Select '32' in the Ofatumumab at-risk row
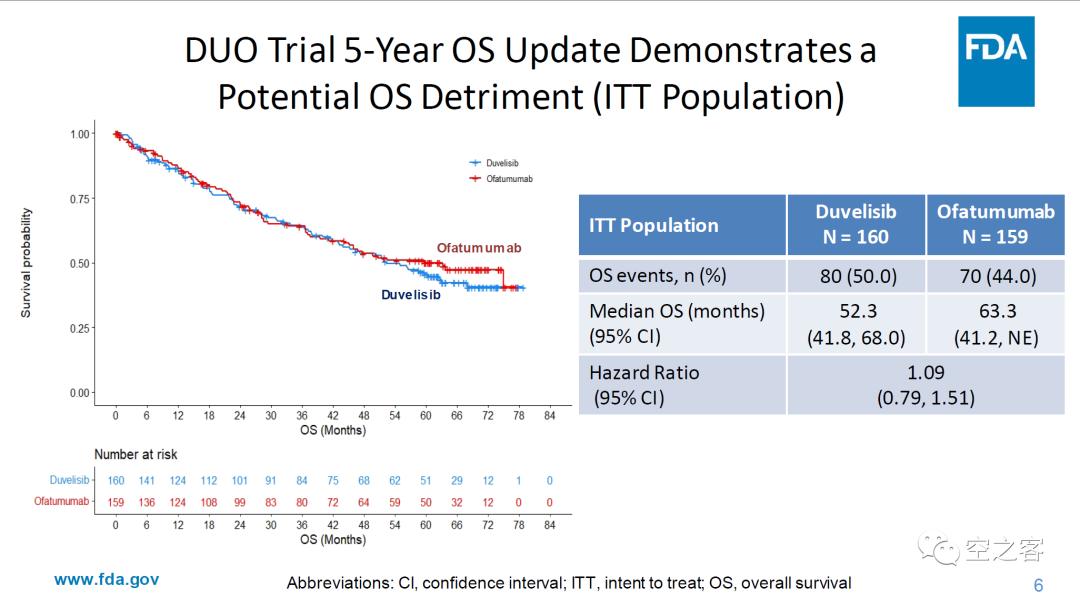Viewport: 1080px width, 597px height. click(x=457, y=503)
